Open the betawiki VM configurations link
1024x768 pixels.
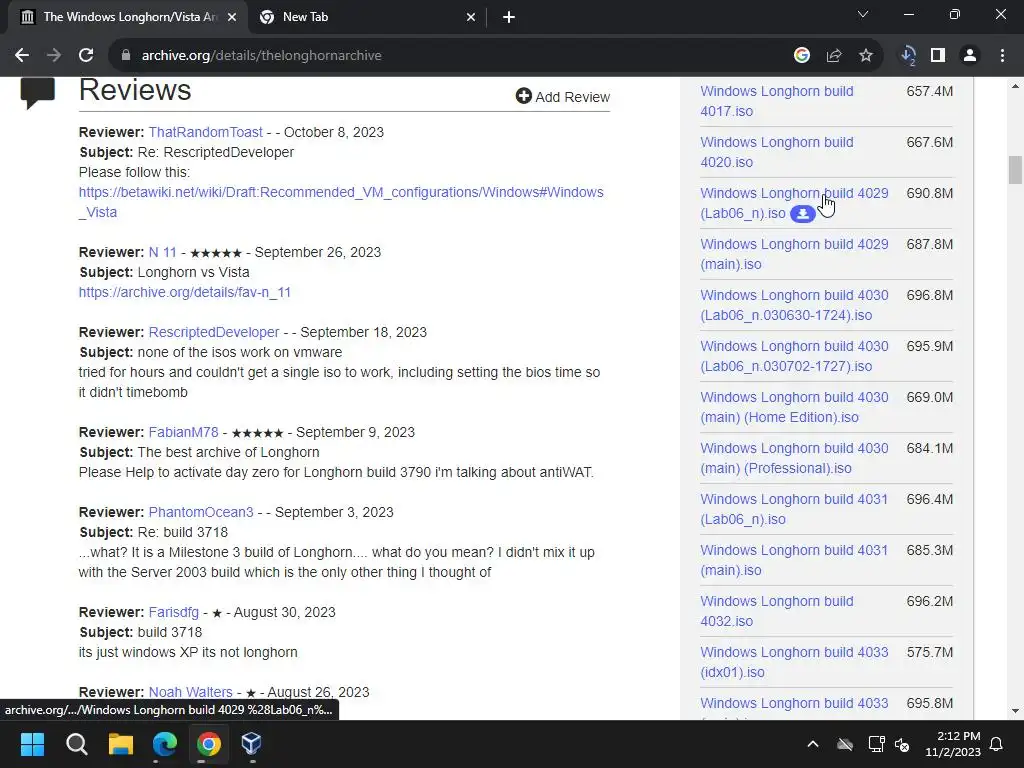341,202
